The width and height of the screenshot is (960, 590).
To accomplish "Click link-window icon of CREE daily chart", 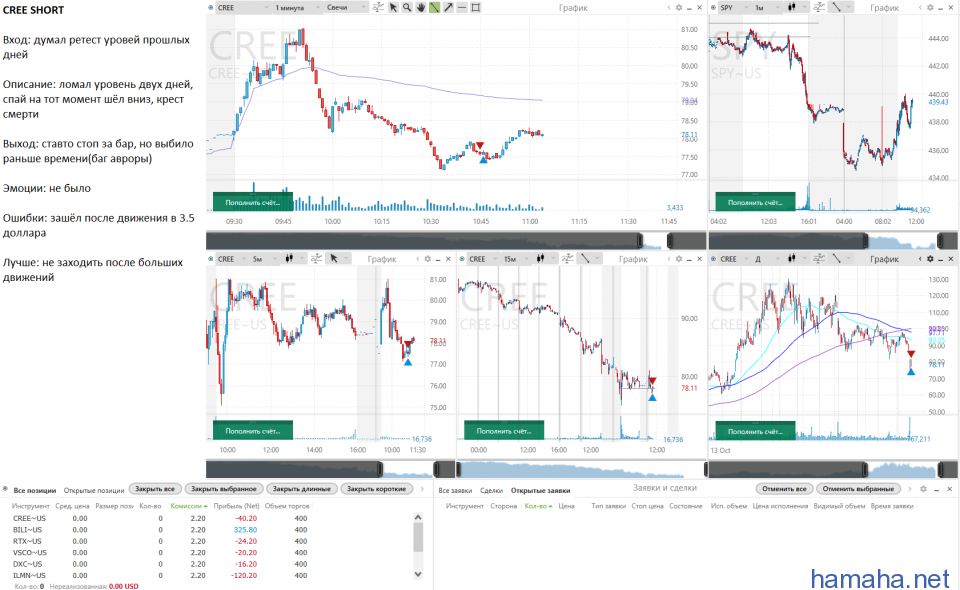I will point(714,259).
